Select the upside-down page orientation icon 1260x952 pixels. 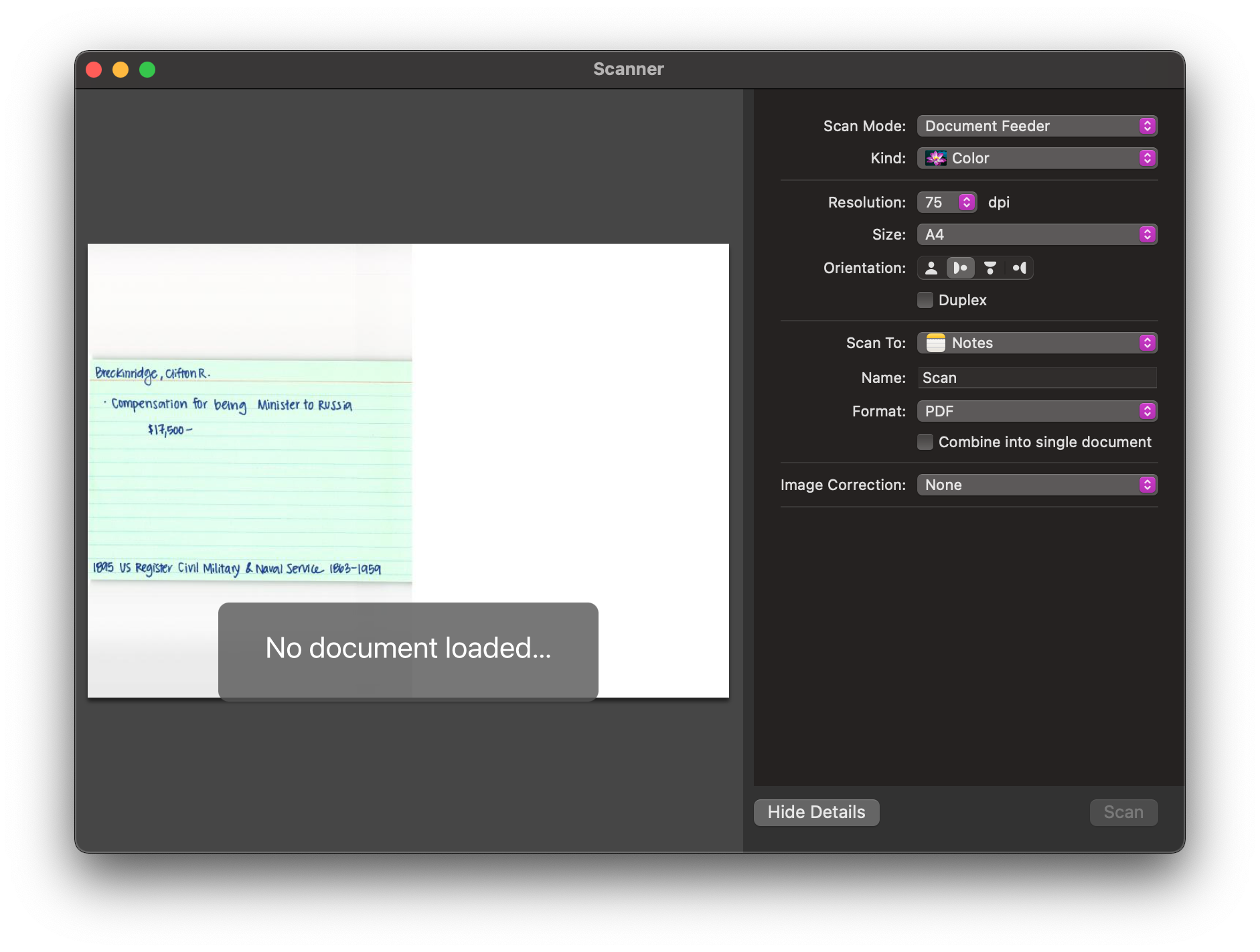click(990, 268)
